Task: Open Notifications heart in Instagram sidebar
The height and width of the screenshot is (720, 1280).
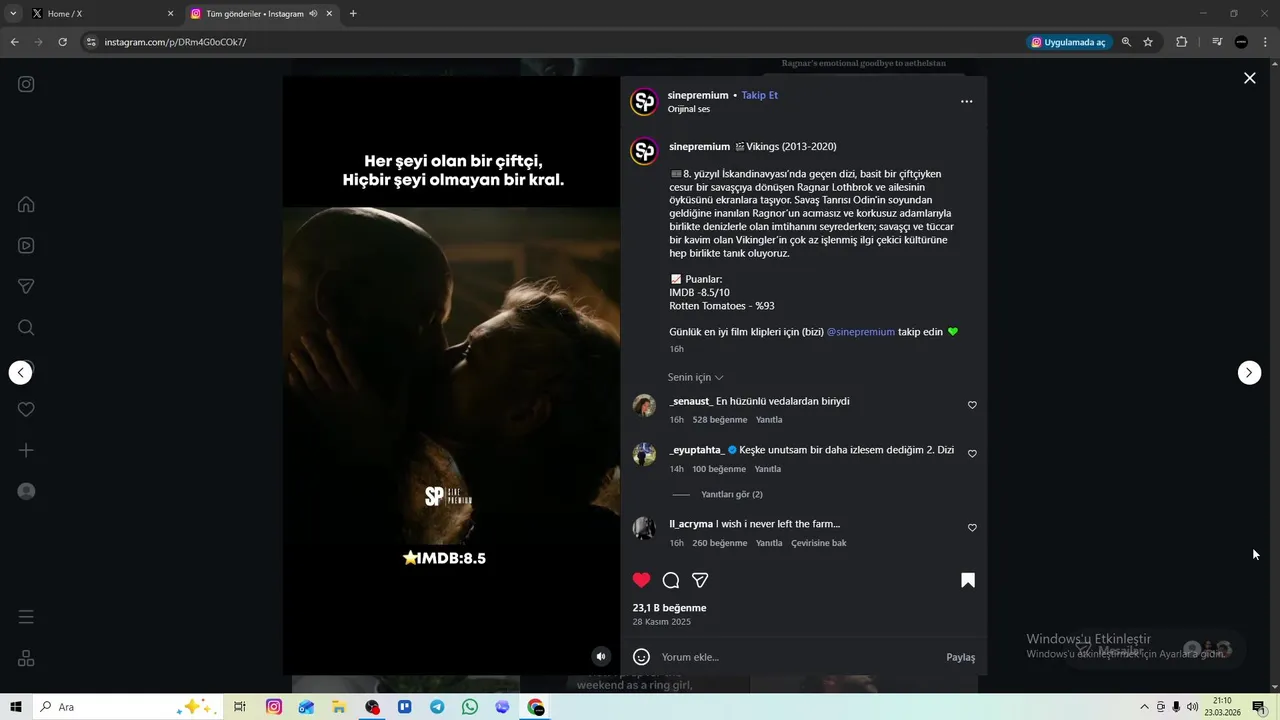Action: (x=26, y=409)
